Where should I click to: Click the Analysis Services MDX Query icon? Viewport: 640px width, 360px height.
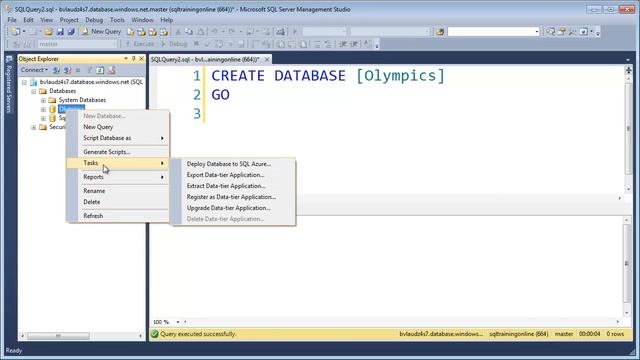click(142, 31)
